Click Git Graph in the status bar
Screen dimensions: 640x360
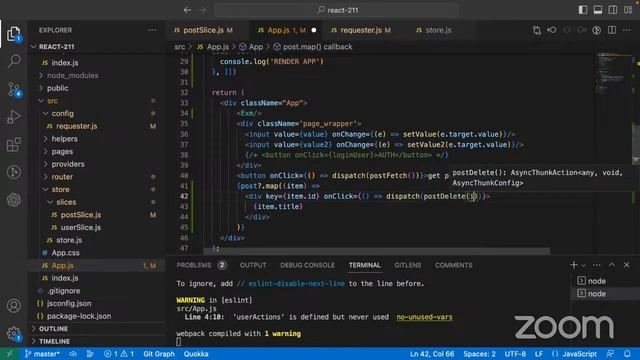pos(159,354)
